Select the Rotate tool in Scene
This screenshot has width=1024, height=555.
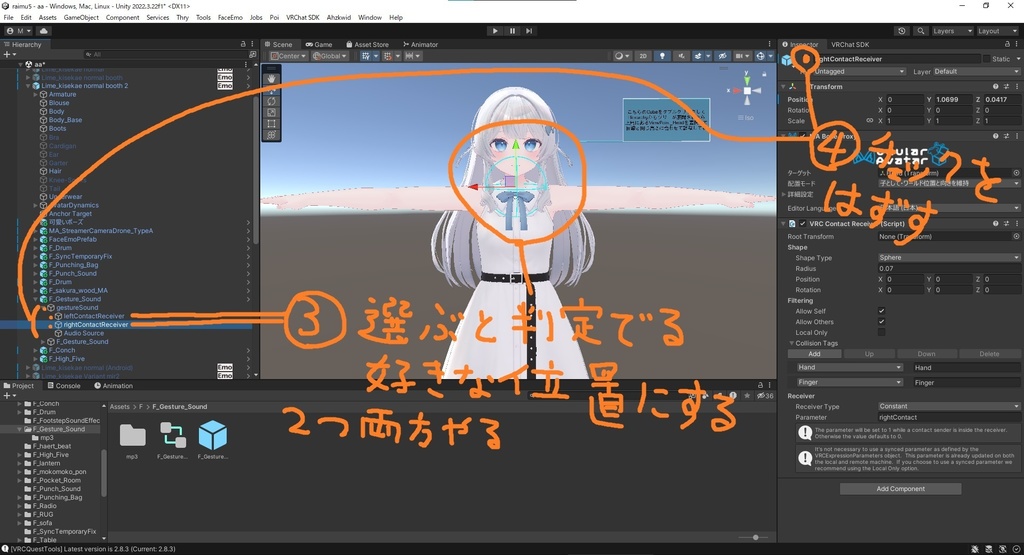tap(271, 101)
